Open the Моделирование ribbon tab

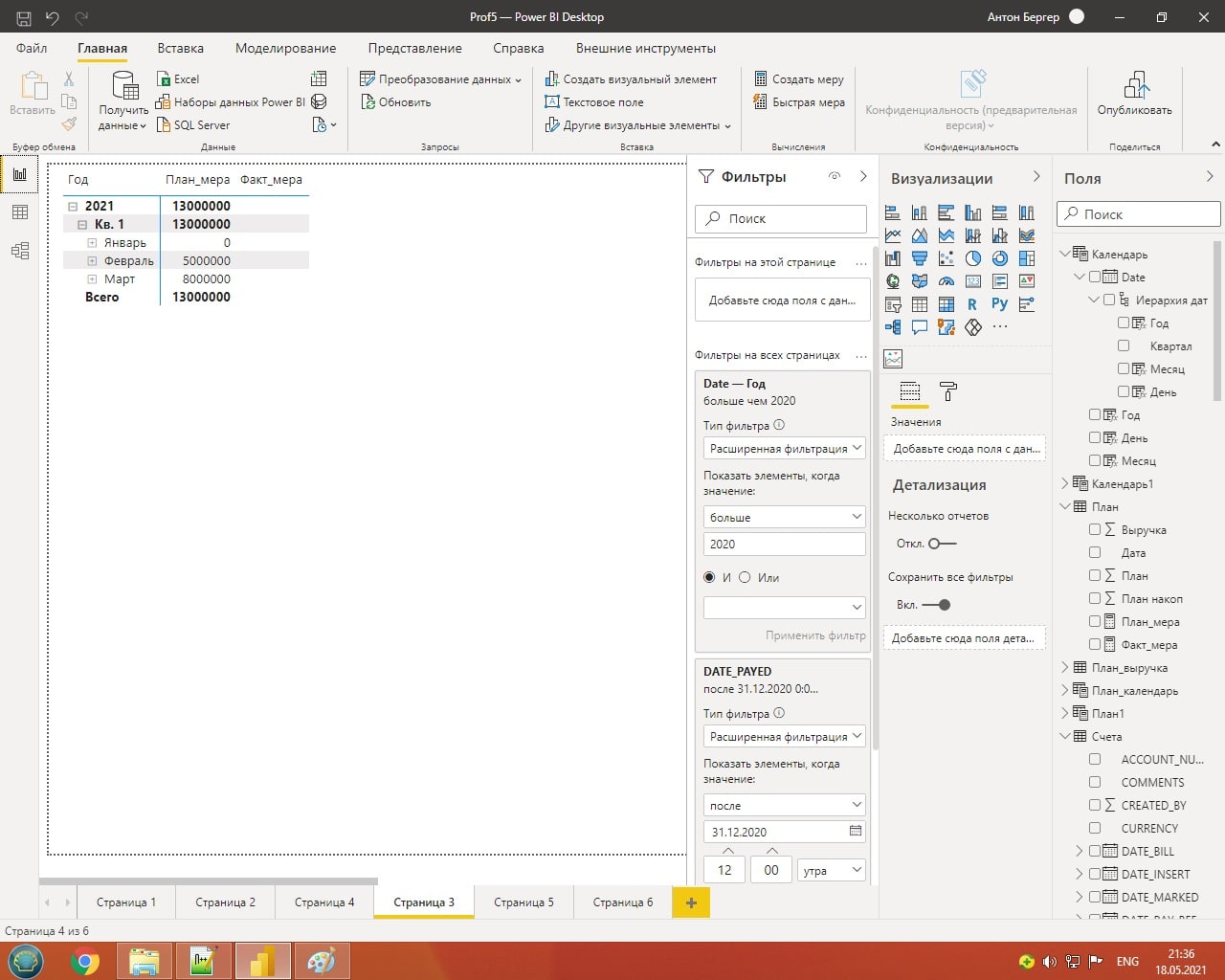pos(285,48)
